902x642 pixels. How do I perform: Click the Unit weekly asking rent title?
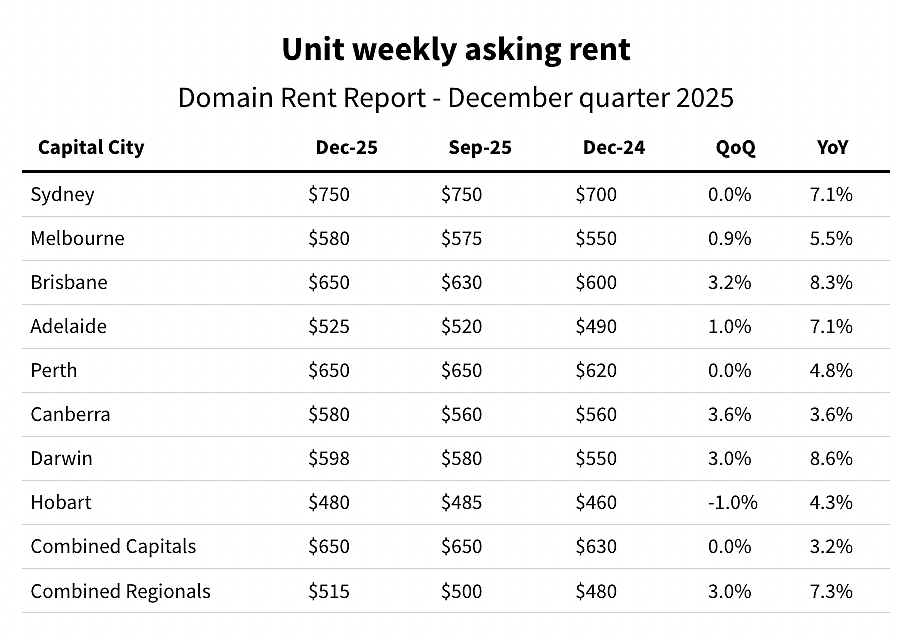click(x=456, y=49)
